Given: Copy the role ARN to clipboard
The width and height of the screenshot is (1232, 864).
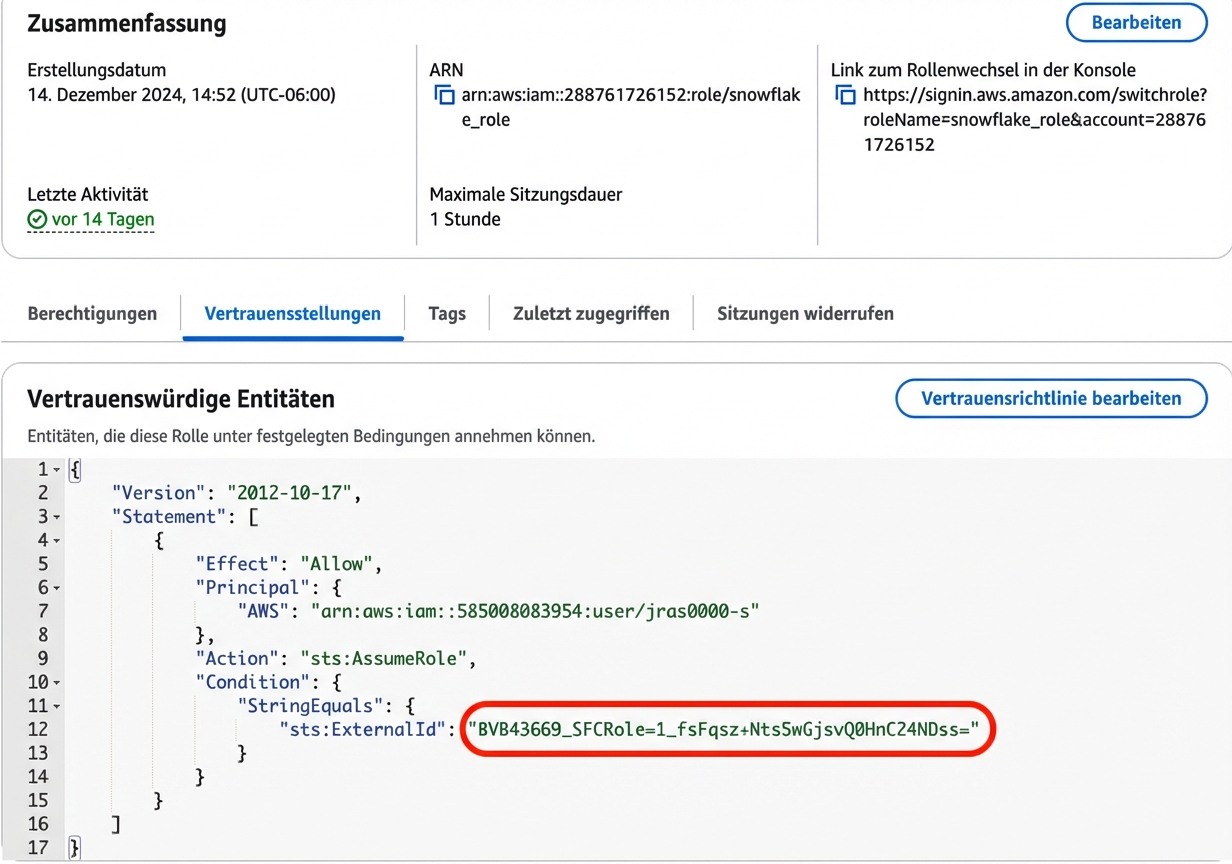Looking at the screenshot, I should (x=443, y=95).
